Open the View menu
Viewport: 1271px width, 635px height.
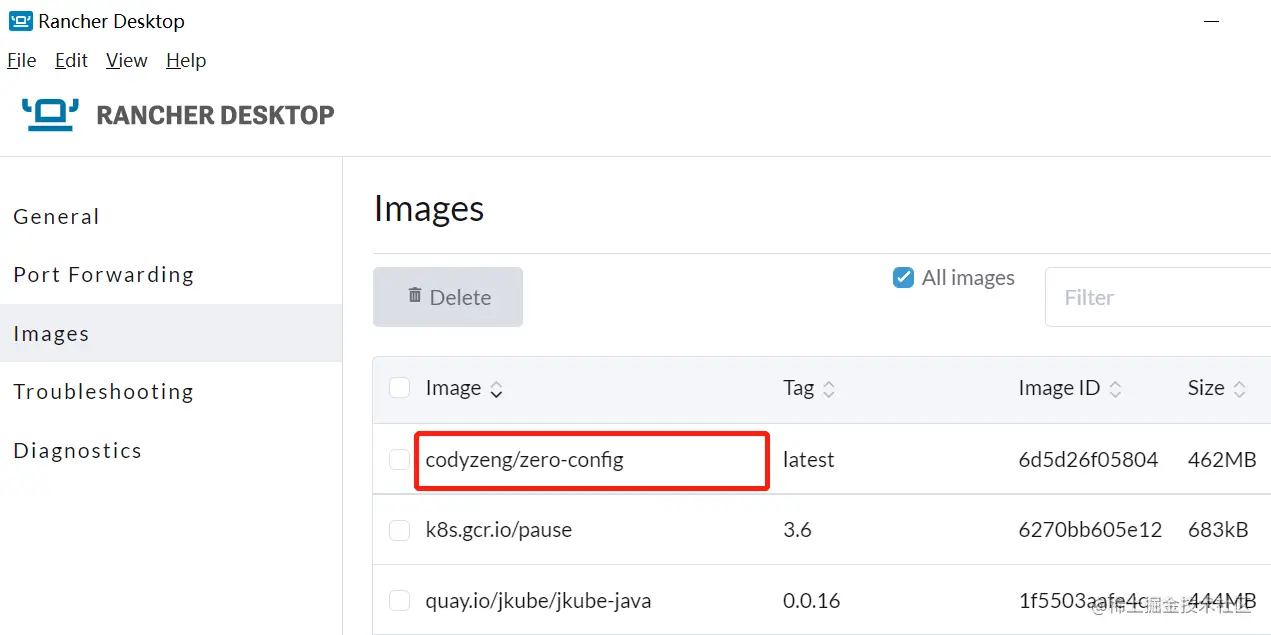[x=127, y=61]
